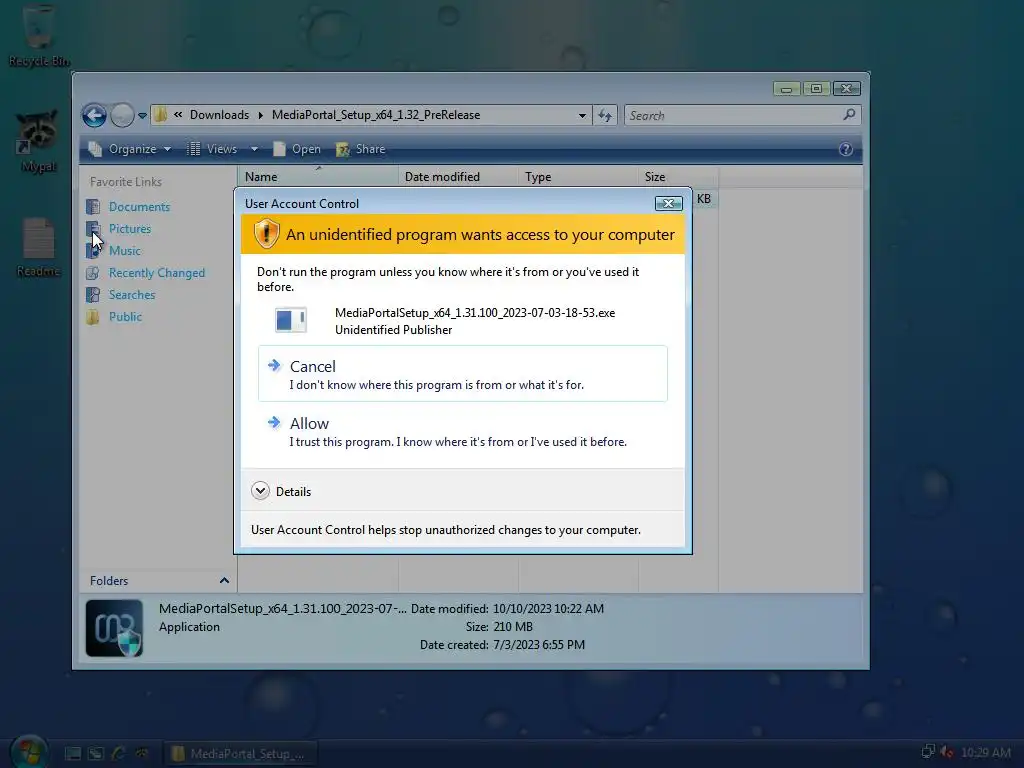Click the MediaPortal_Setup_x64_1.32_PreRelease breadcrumb
1024x768 pixels.
[376, 115]
